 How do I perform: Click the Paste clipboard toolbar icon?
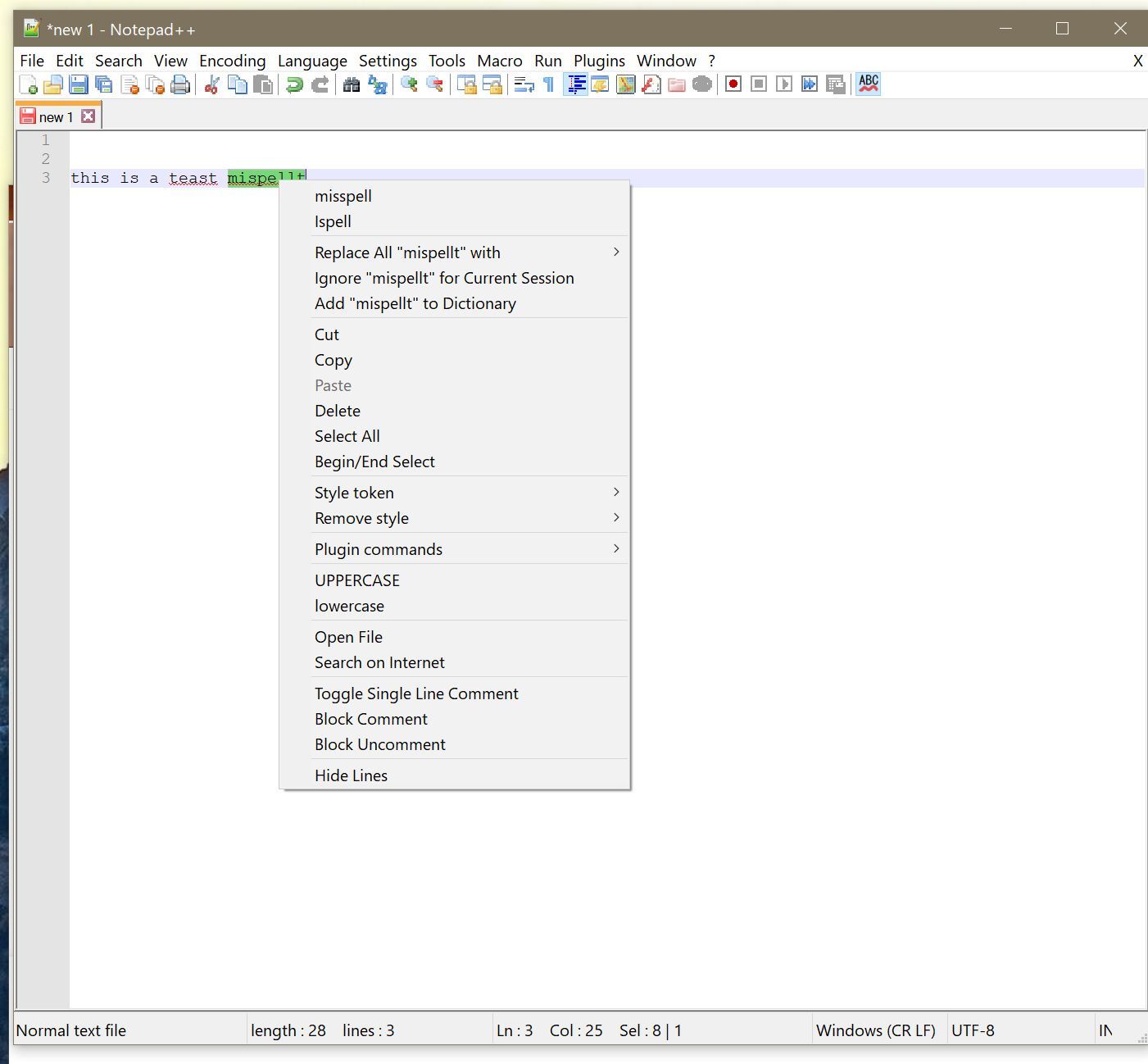263,84
